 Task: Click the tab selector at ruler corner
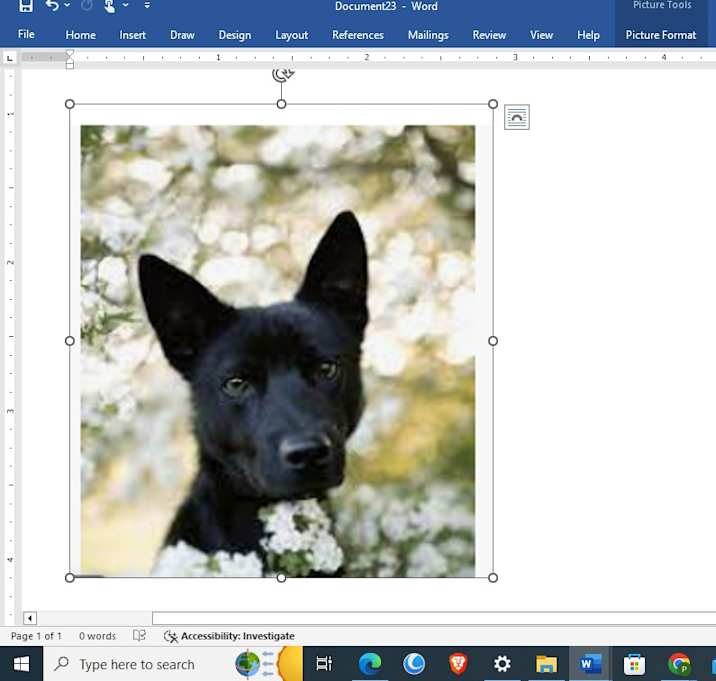click(10, 58)
